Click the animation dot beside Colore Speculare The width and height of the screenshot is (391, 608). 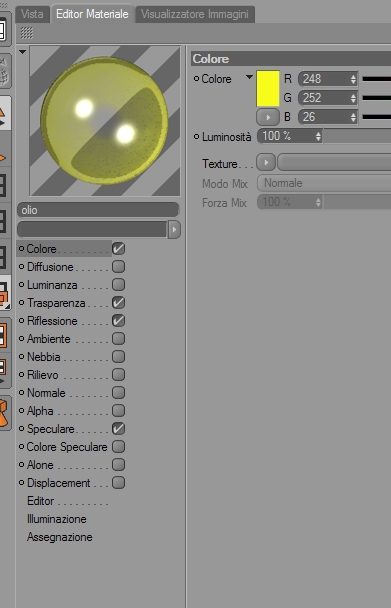pos(22,447)
